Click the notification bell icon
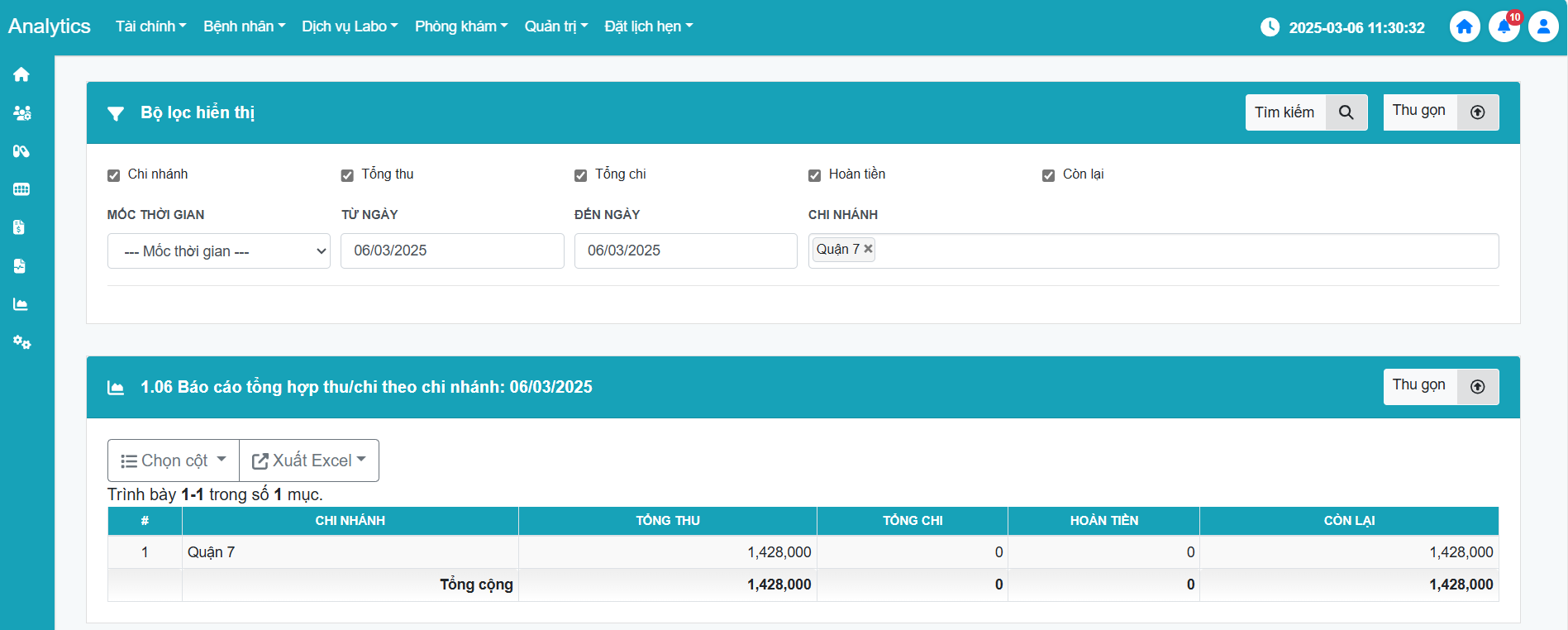This screenshot has width=1568, height=630. (1504, 27)
